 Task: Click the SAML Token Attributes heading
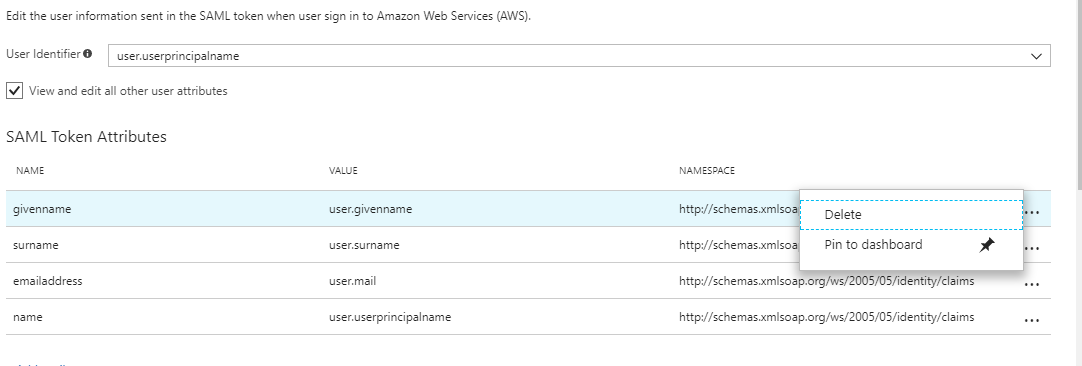tap(86, 137)
